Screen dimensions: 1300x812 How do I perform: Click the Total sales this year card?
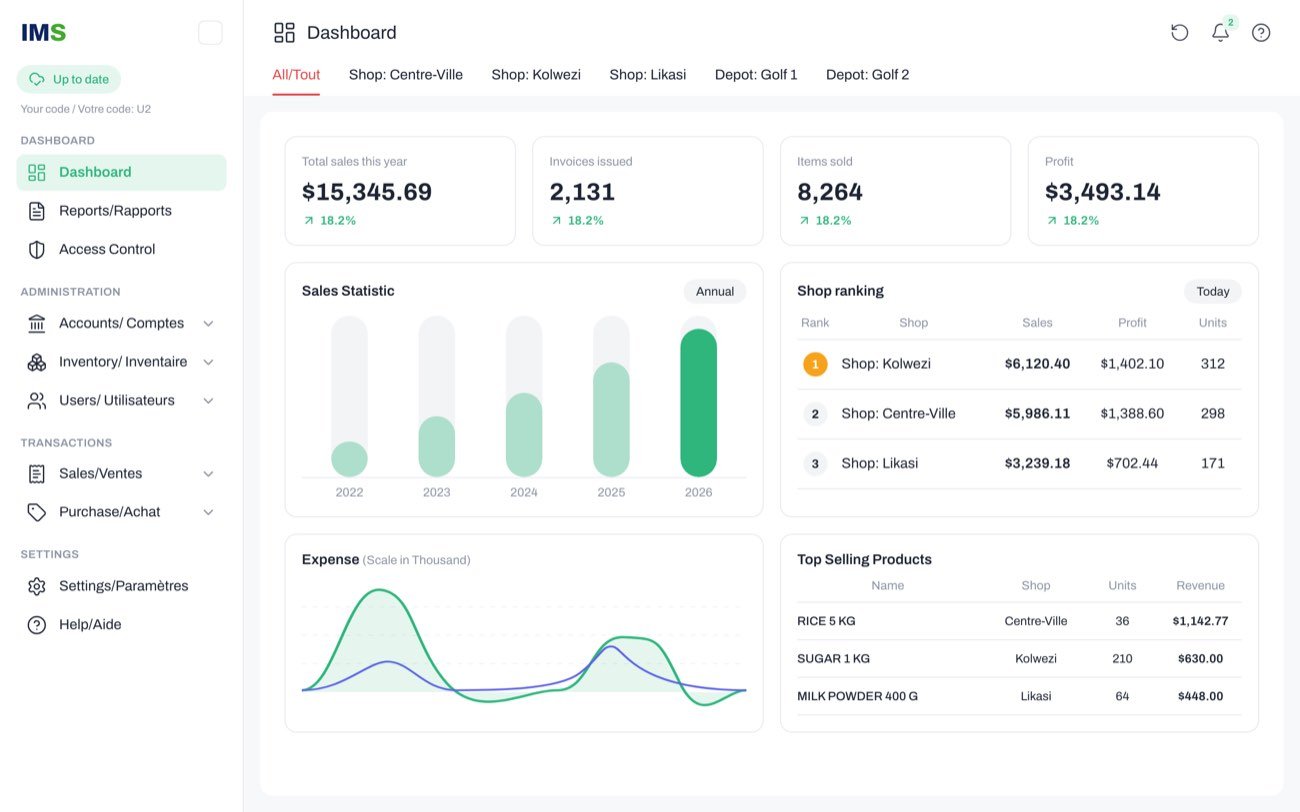pos(400,191)
